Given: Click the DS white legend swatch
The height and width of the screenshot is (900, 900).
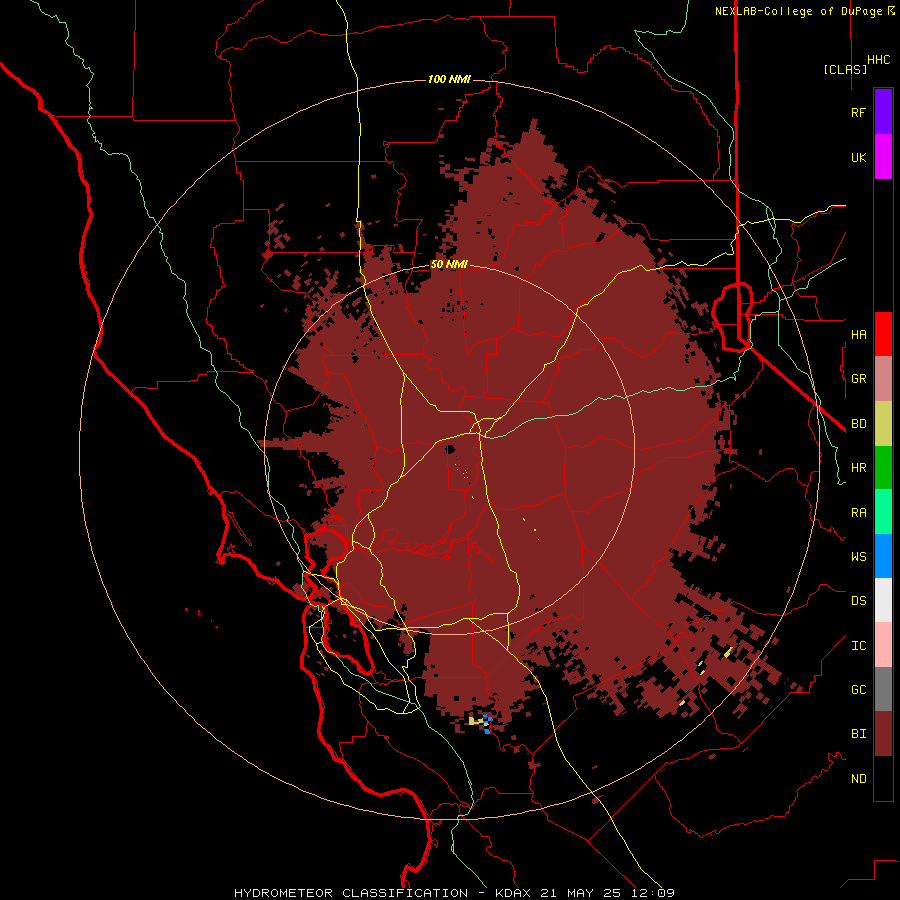Looking at the screenshot, I should point(883,600).
